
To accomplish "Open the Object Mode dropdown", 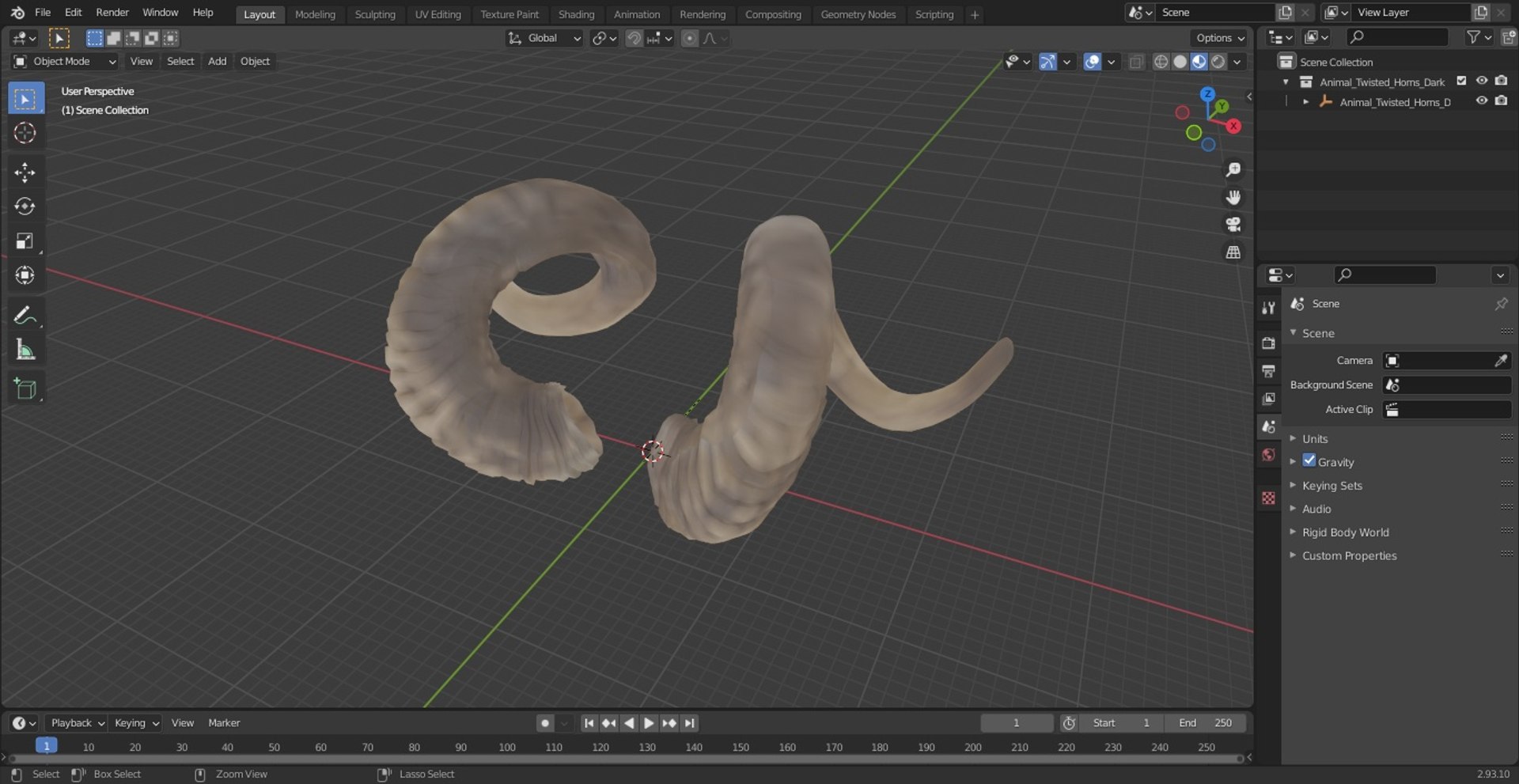I will pyautogui.click(x=65, y=62).
